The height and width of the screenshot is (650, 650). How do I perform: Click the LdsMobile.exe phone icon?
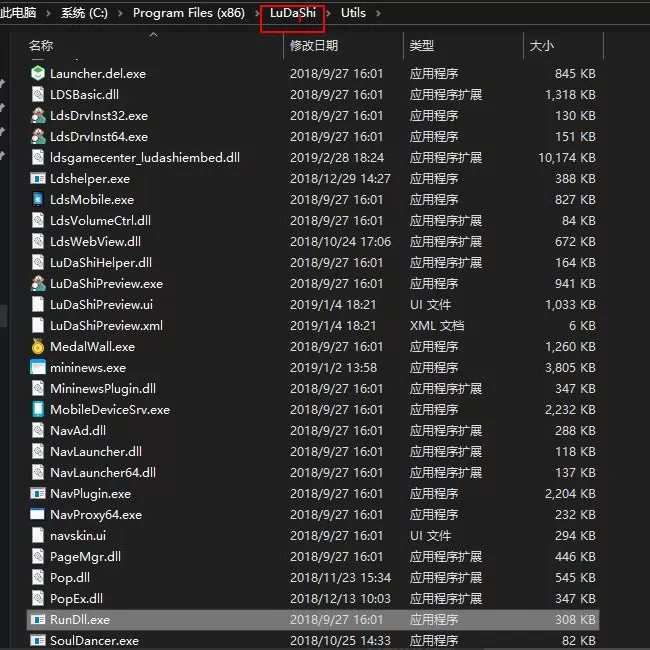pyautogui.click(x=38, y=199)
